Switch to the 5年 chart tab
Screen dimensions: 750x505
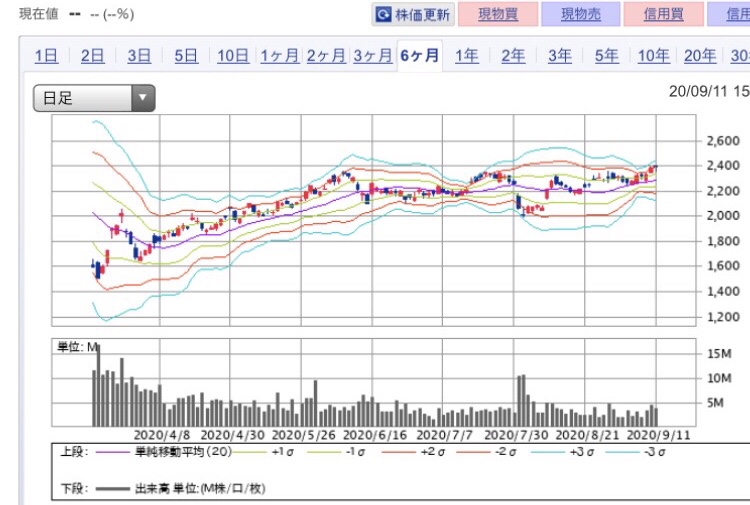(607, 56)
